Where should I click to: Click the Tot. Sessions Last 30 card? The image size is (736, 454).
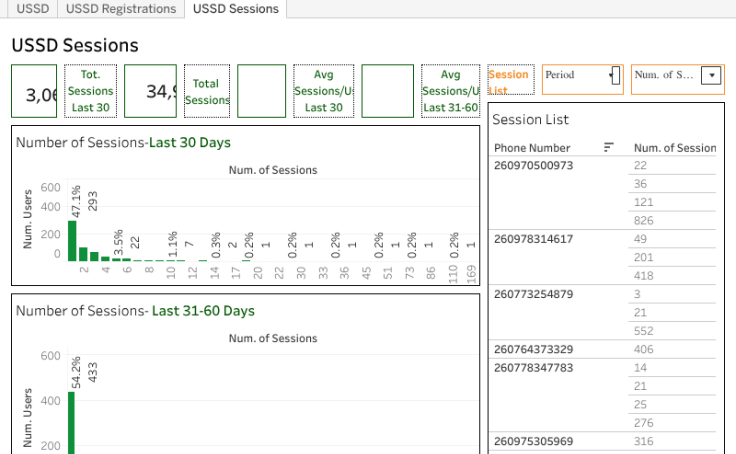point(91,91)
